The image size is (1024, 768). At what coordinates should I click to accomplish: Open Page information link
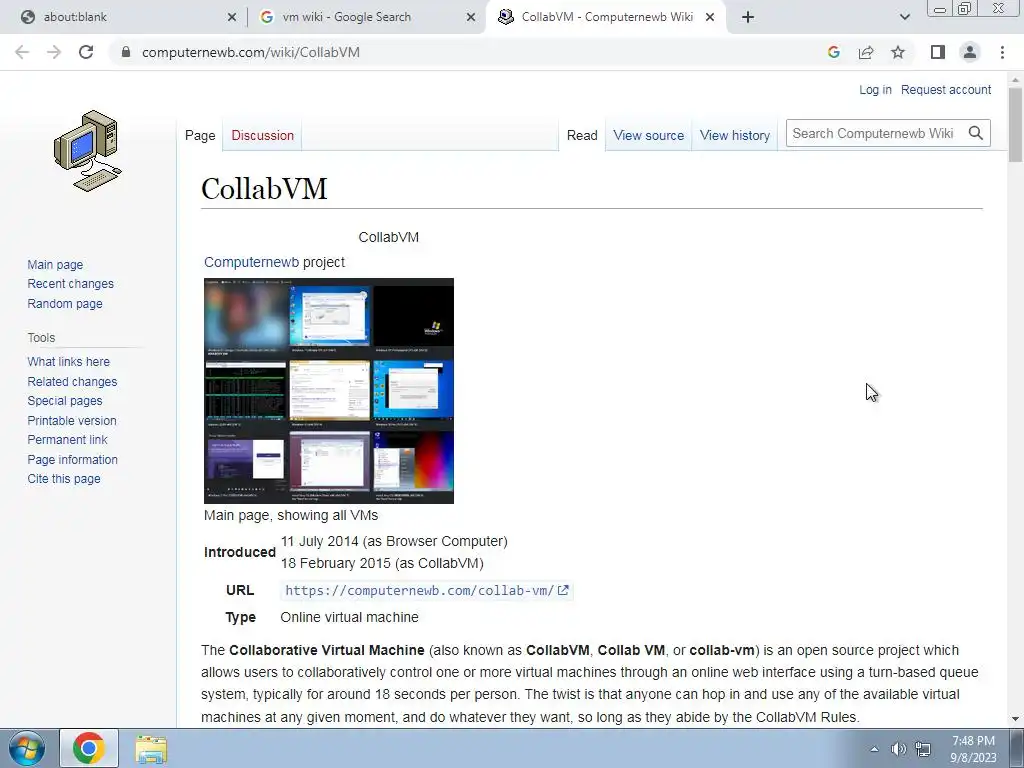tap(72, 459)
